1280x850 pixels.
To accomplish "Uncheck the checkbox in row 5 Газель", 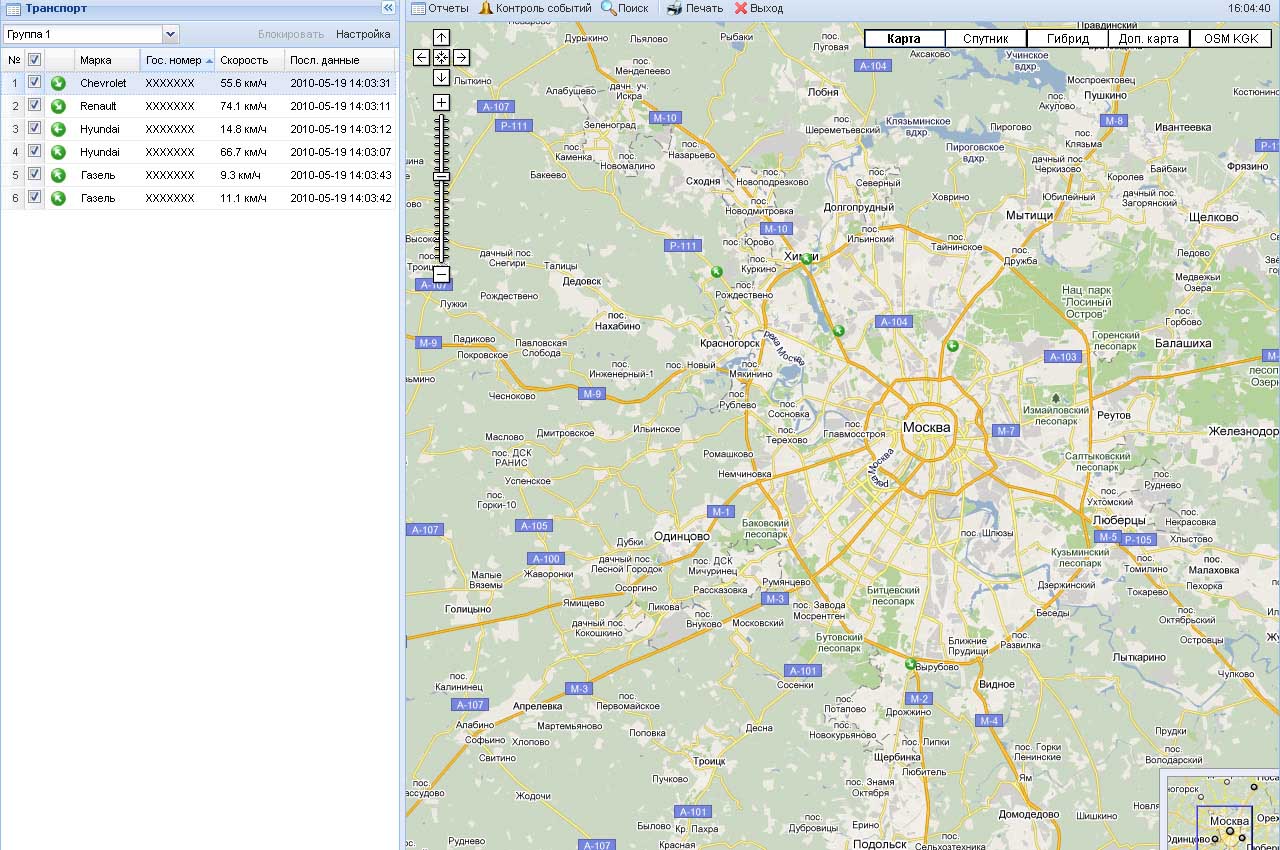I will 34,175.
